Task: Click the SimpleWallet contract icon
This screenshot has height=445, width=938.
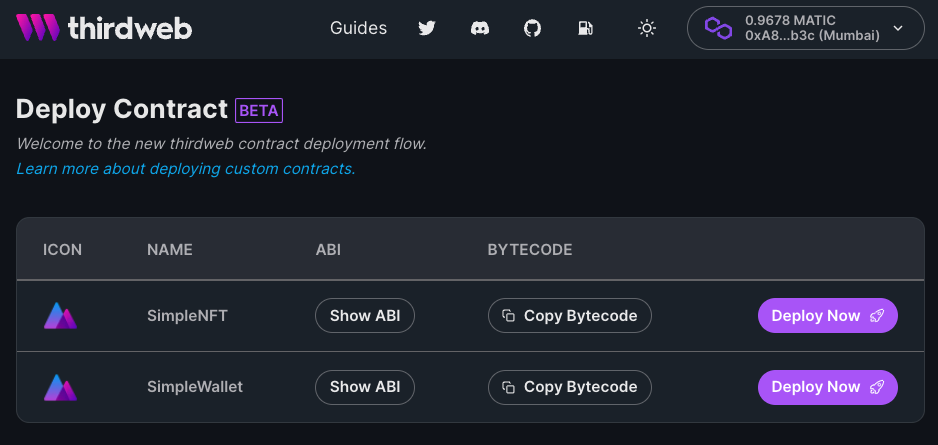Action: [x=61, y=387]
